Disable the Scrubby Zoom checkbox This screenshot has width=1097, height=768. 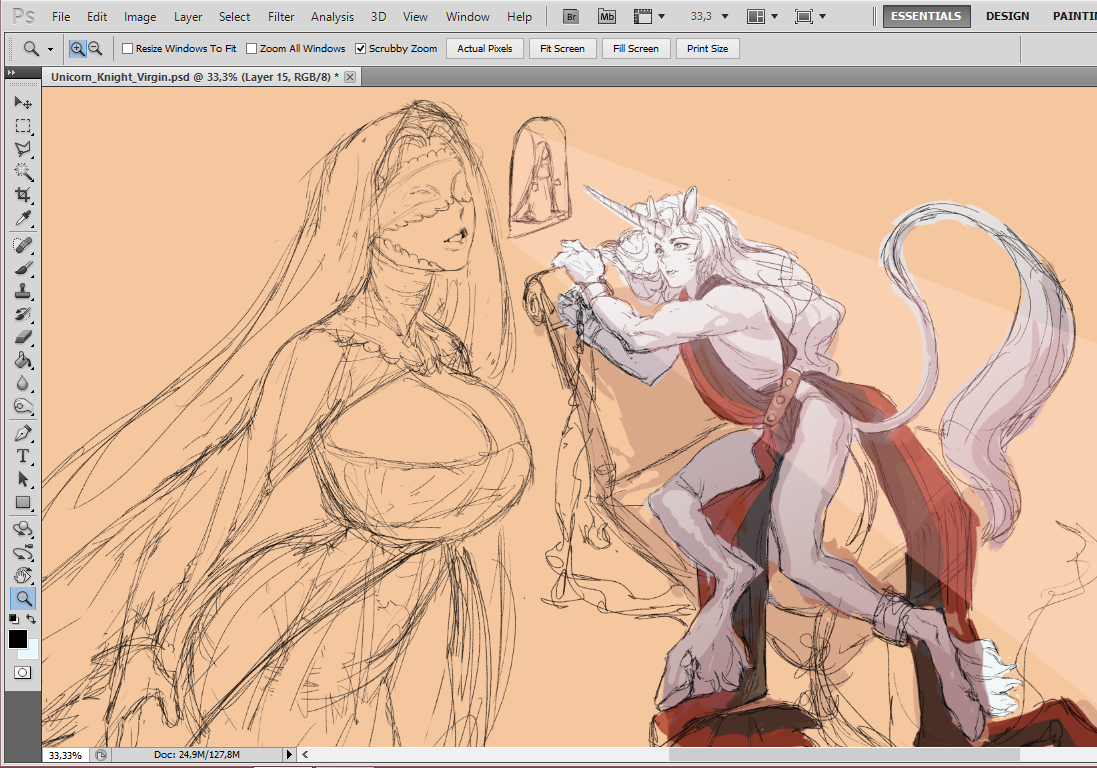pos(361,48)
